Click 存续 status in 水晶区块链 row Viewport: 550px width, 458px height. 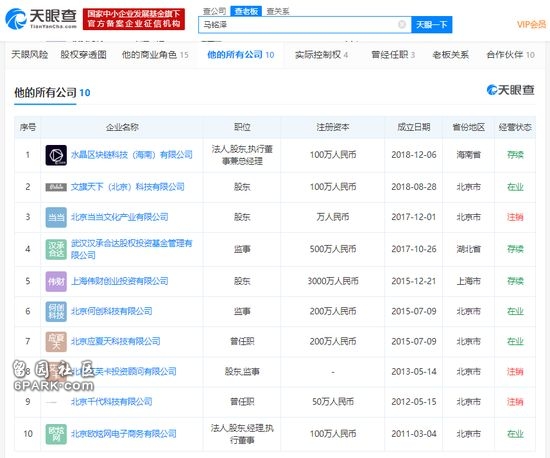click(515, 155)
